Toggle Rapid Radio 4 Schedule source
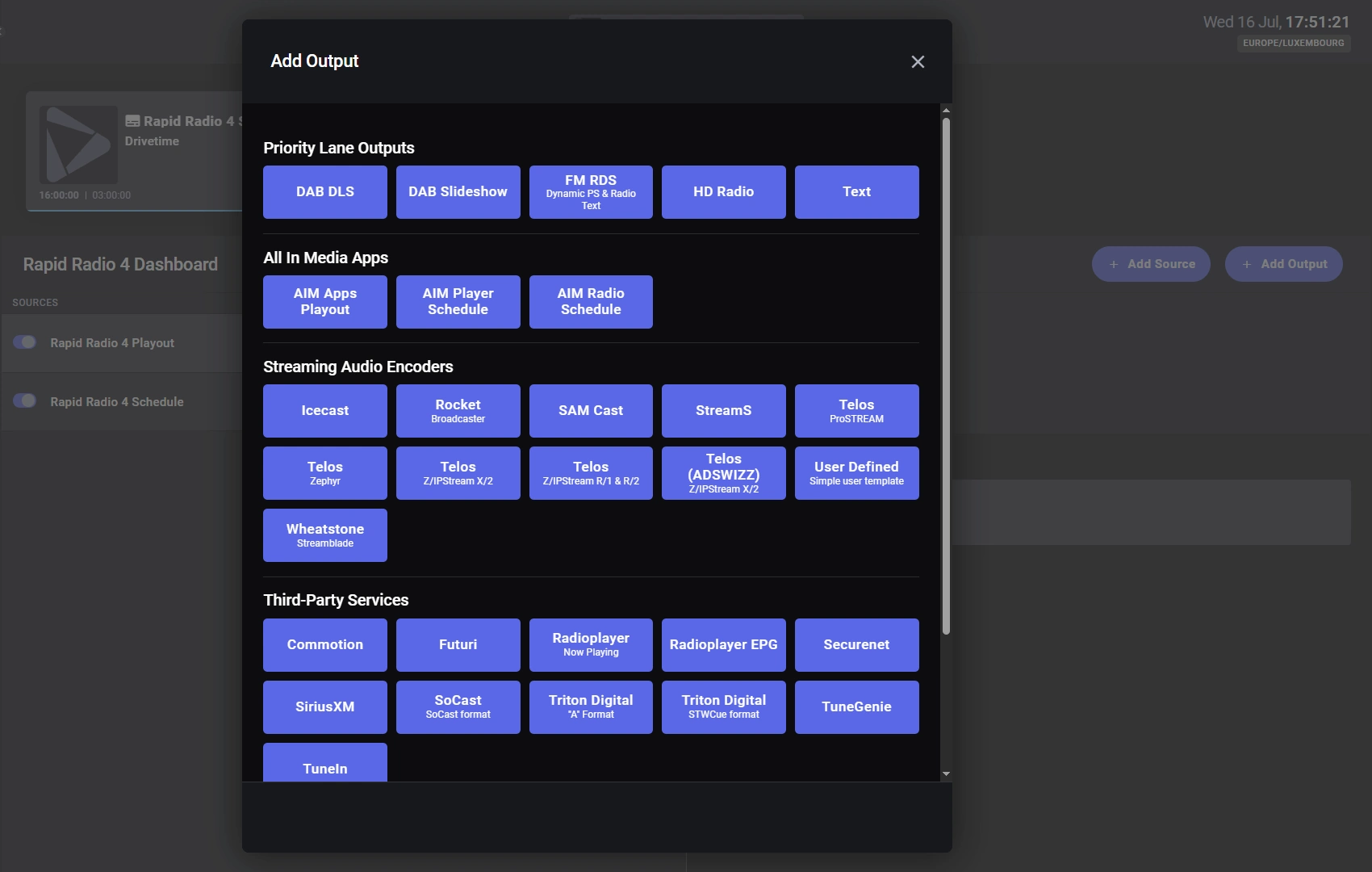 (25, 401)
